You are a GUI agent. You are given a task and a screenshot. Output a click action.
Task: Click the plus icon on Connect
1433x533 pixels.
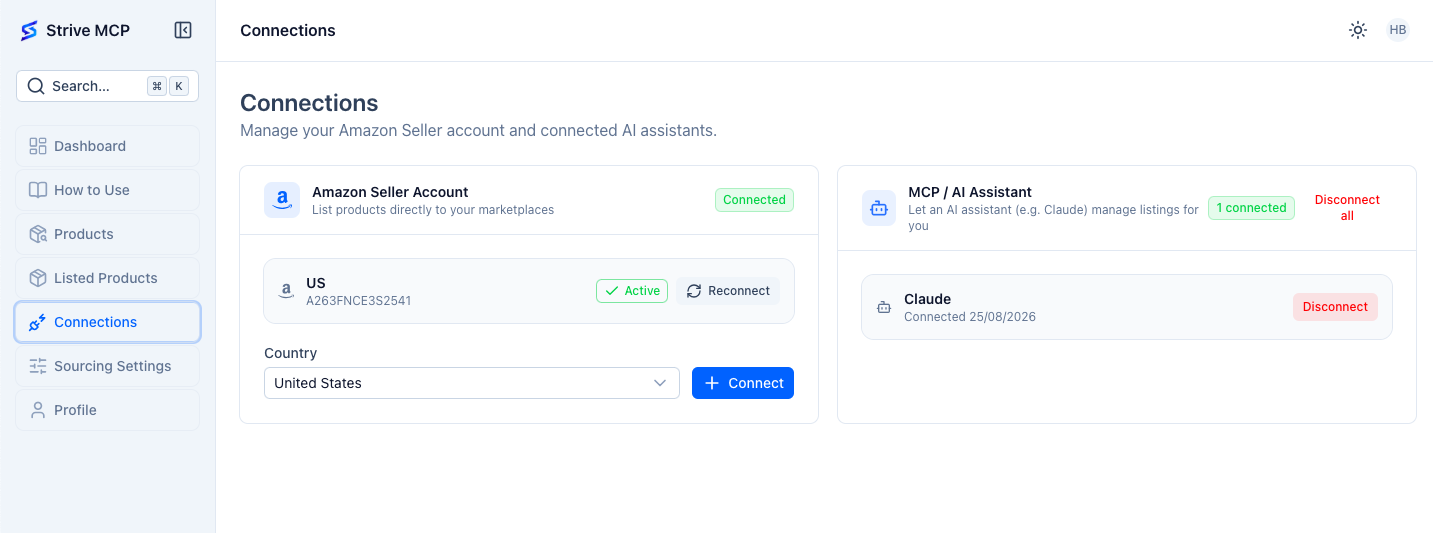pos(712,383)
